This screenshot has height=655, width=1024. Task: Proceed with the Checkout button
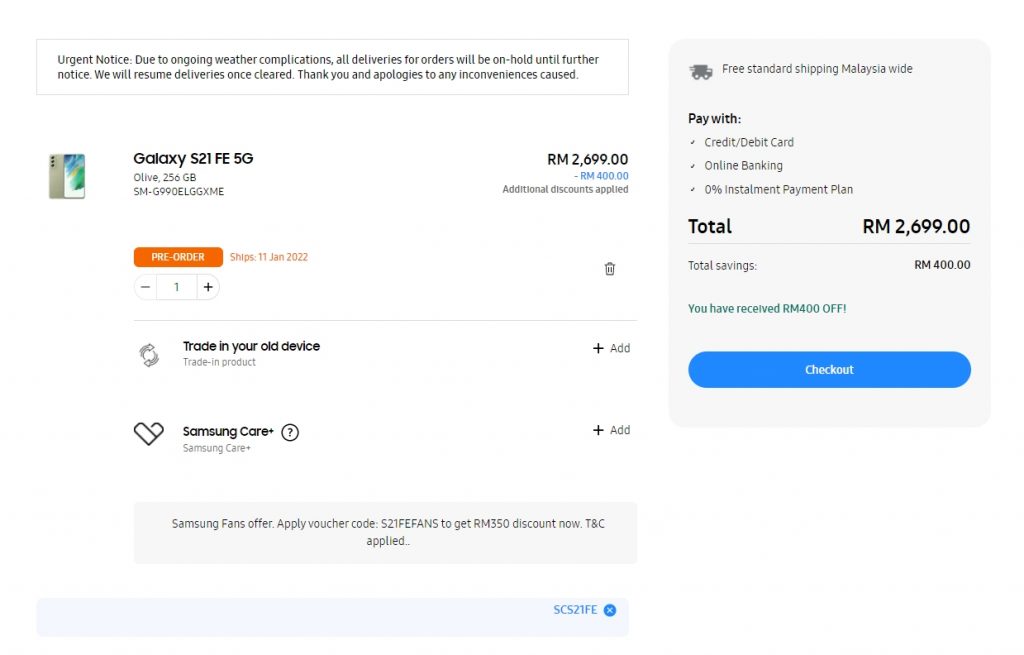point(829,370)
